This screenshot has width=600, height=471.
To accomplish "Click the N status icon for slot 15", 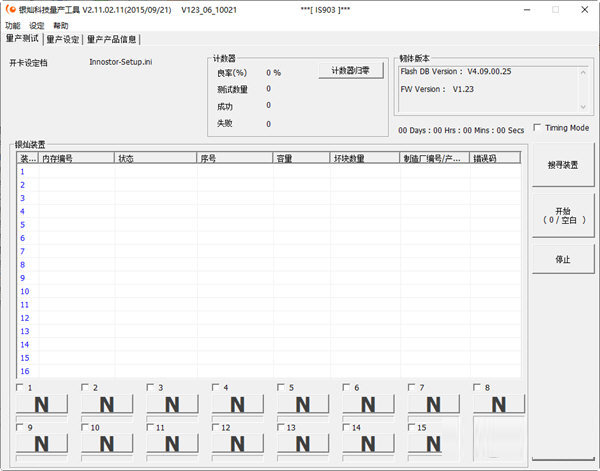I will 433,443.
